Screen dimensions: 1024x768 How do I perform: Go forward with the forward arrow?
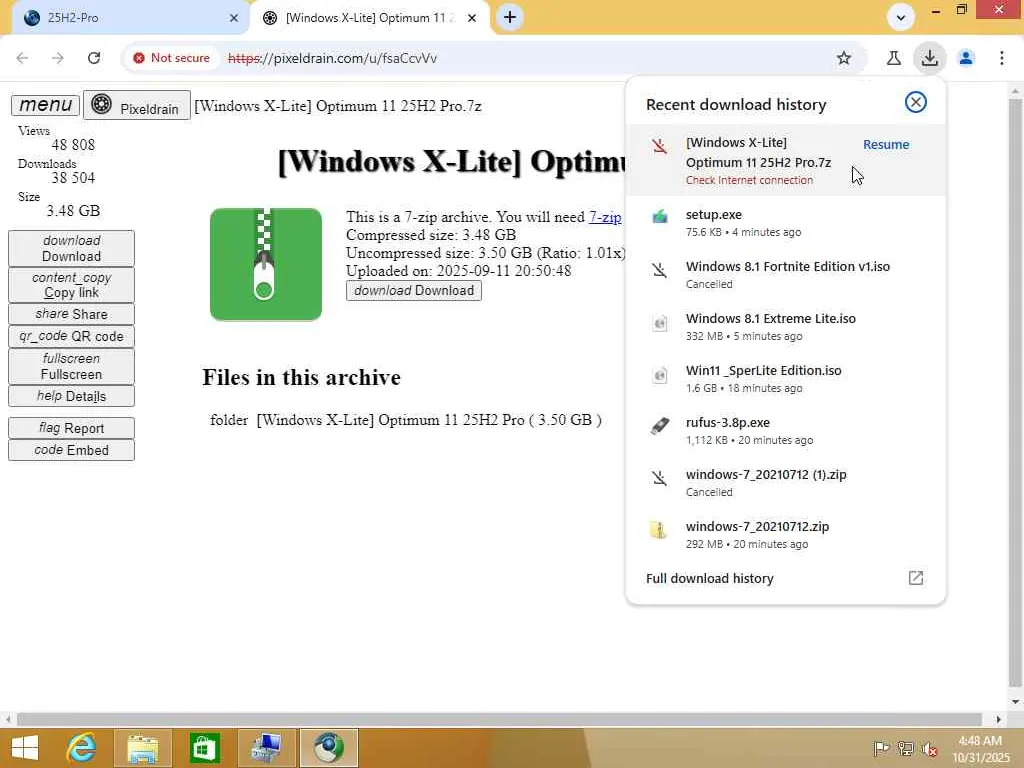(x=58, y=58)
